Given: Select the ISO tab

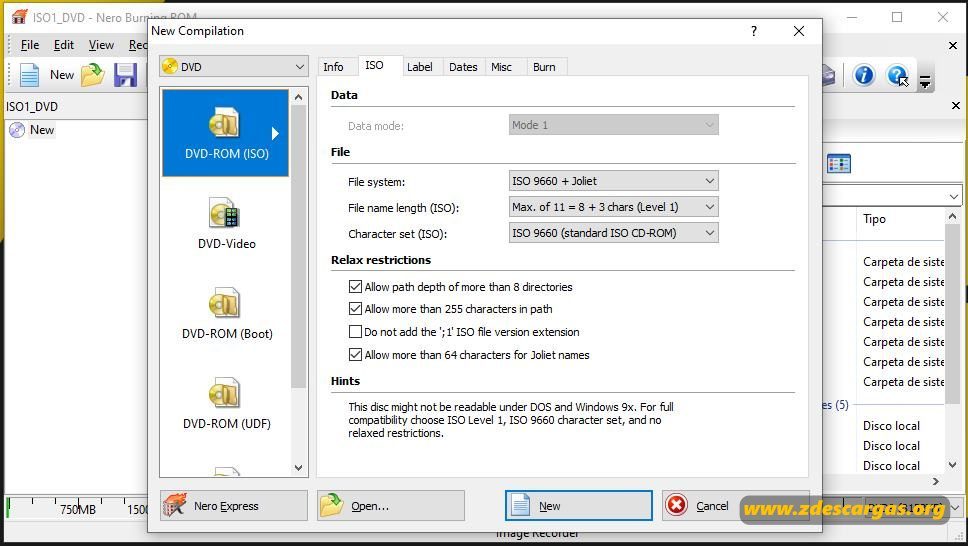Looking at the screenshot, I should tap(374, 65).
